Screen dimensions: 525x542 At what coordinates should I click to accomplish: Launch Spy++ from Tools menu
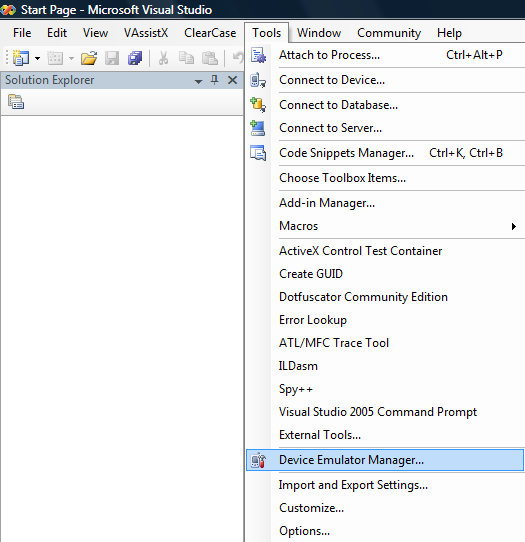tap(385, 389)
